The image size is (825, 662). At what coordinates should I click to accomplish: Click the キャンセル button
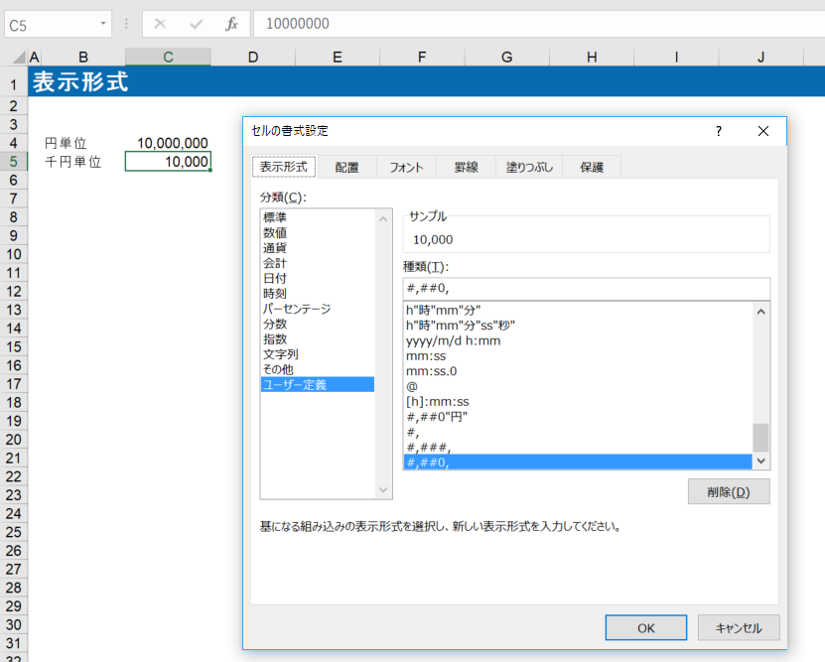click(738, 628)
